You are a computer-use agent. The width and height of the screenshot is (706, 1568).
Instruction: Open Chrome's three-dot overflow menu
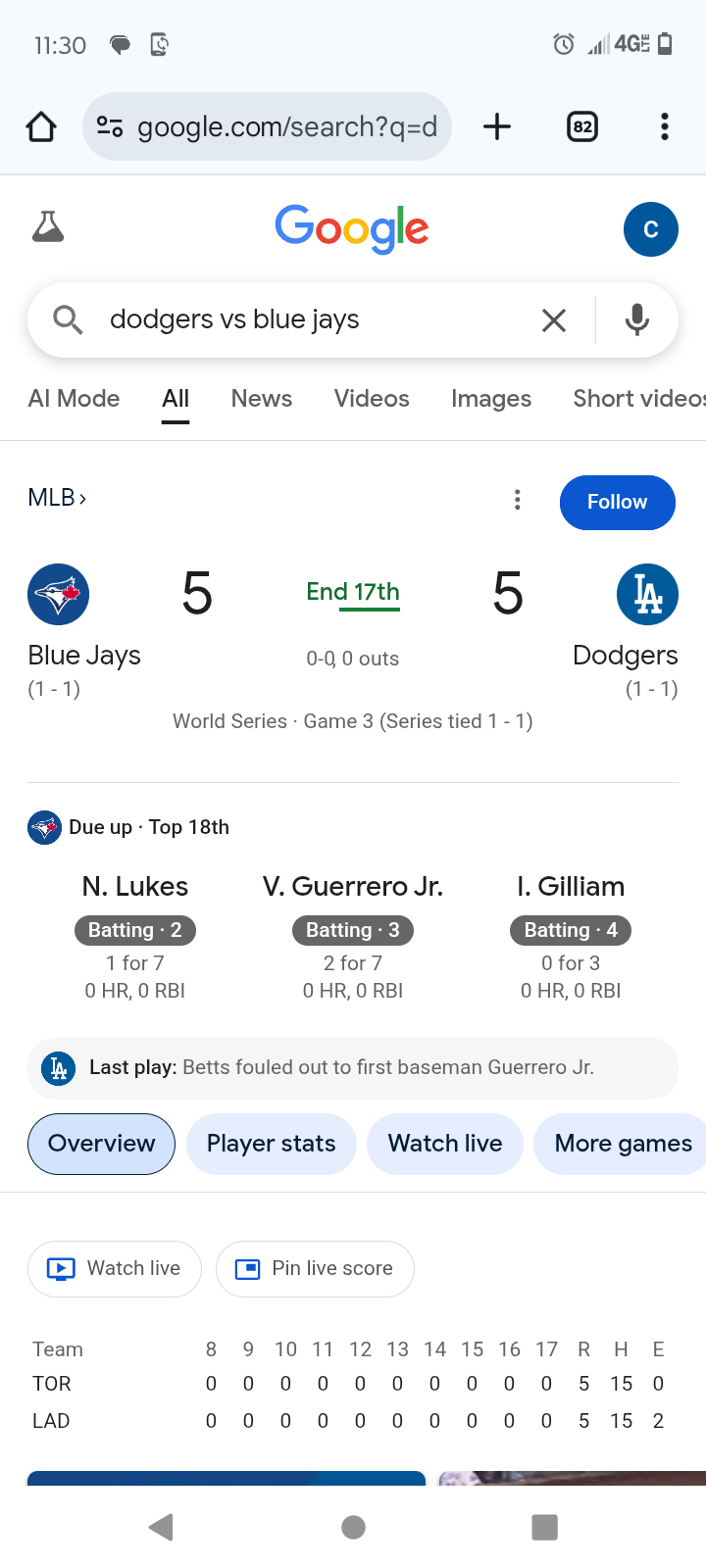[665, 126]
